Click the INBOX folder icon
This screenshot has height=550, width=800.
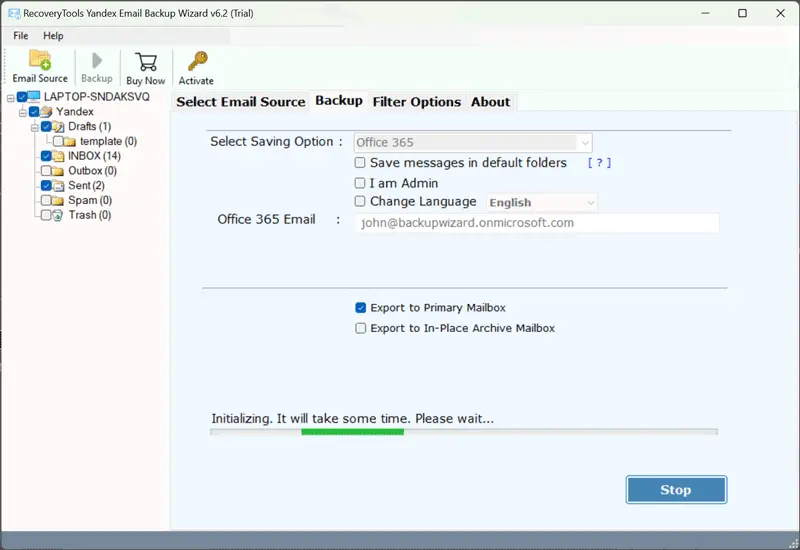58,156
